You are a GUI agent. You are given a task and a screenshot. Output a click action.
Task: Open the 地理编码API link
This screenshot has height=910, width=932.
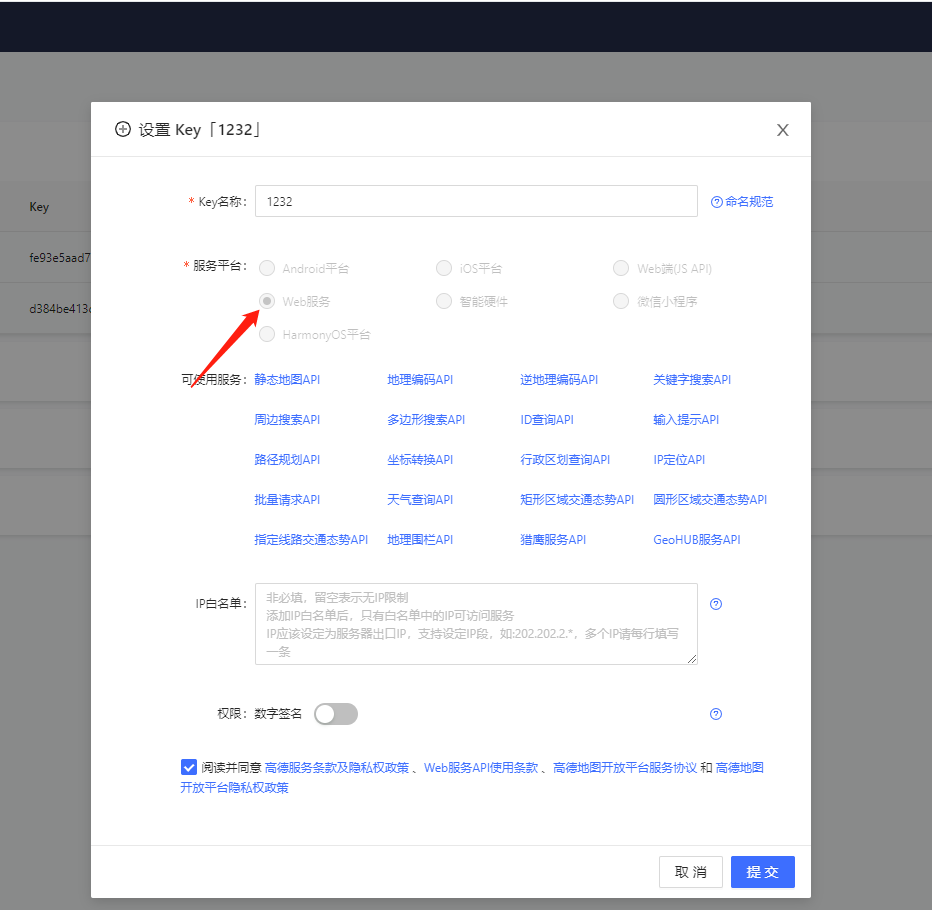(x=420, y=379)
